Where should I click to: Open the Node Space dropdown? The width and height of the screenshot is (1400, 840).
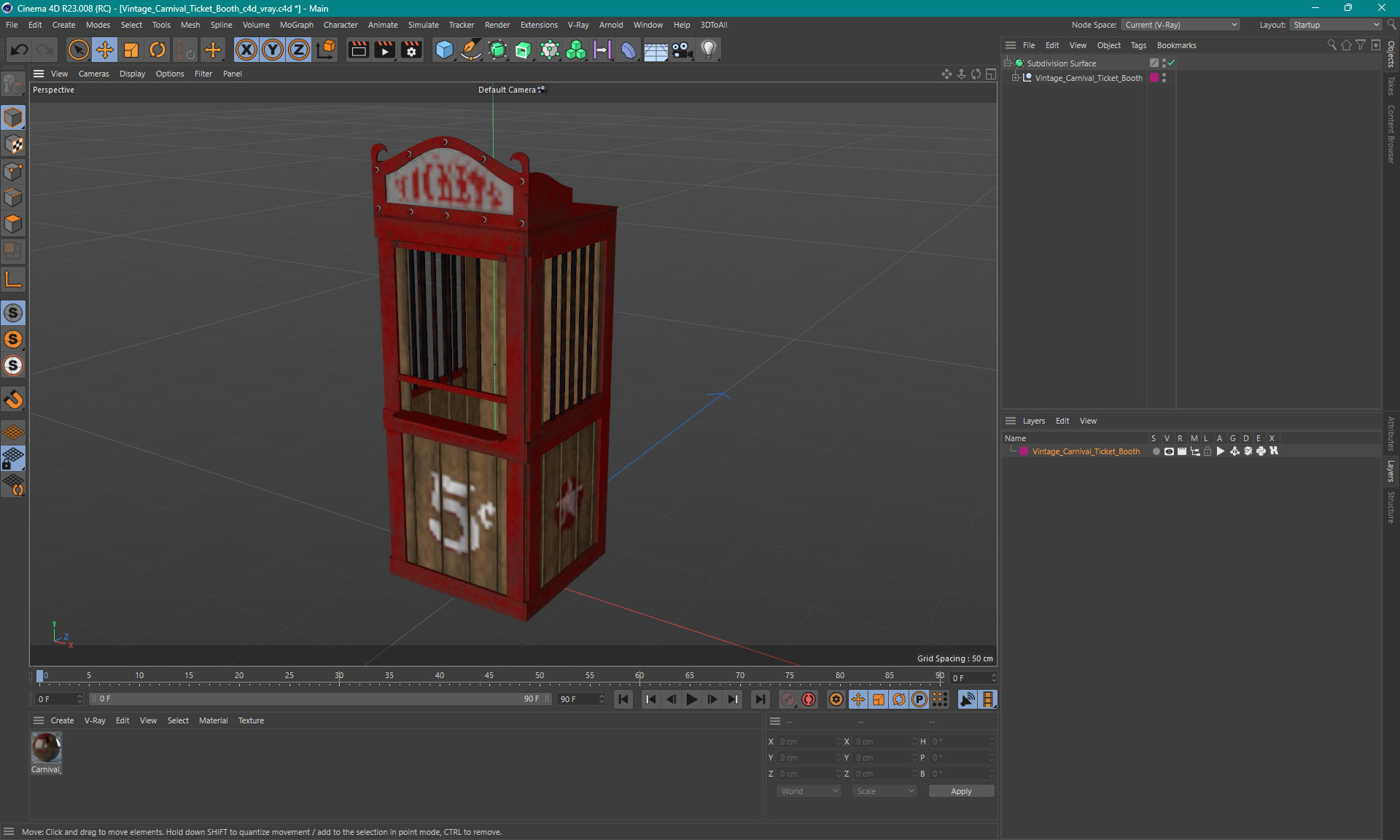pyautogui.click(x=1181, y=25)
